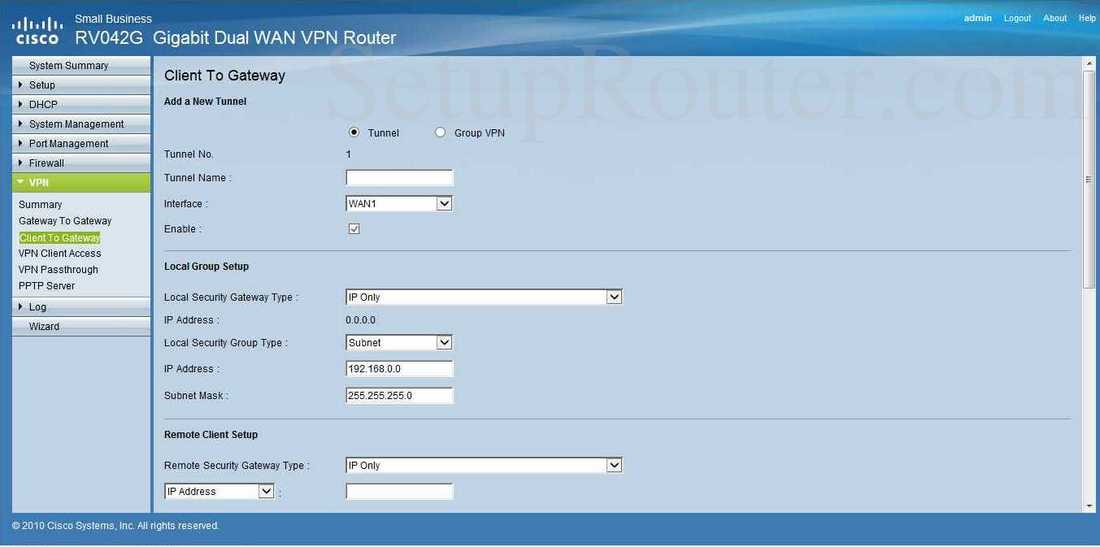Click the scrollbar up arrow
The image size is (1100, 547).
click(x=1089, y=64)
